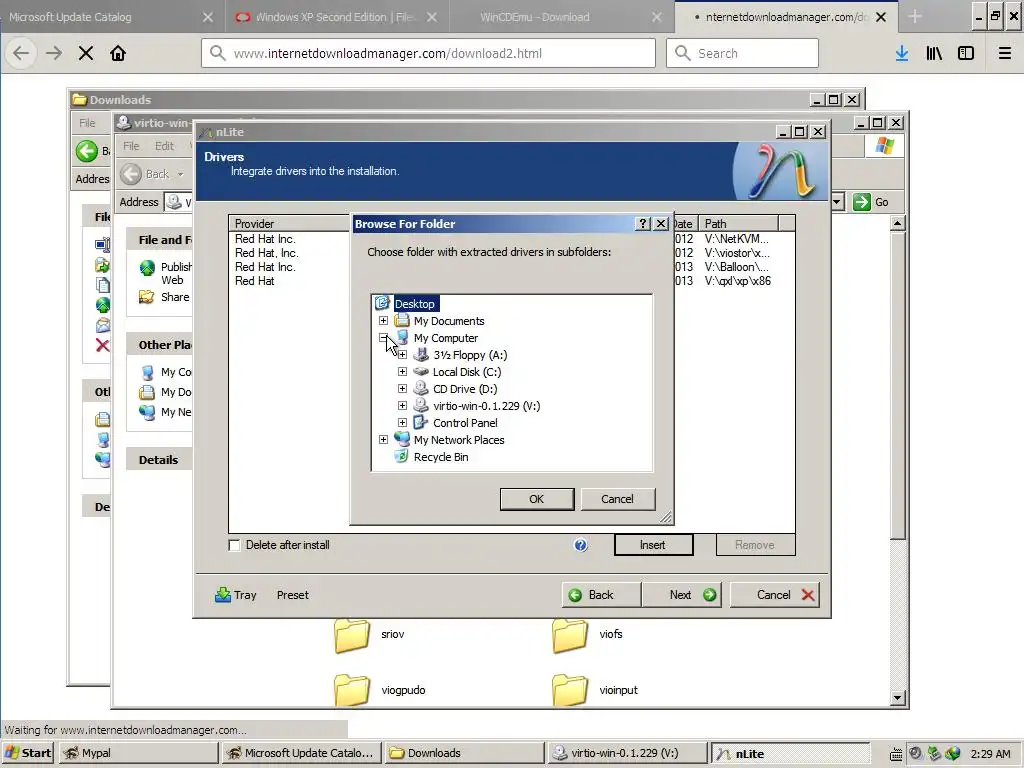This screenshot has height=768, width=1024.
Task: Go Back in nLite wizard
Action: click(x=601, y=595)
